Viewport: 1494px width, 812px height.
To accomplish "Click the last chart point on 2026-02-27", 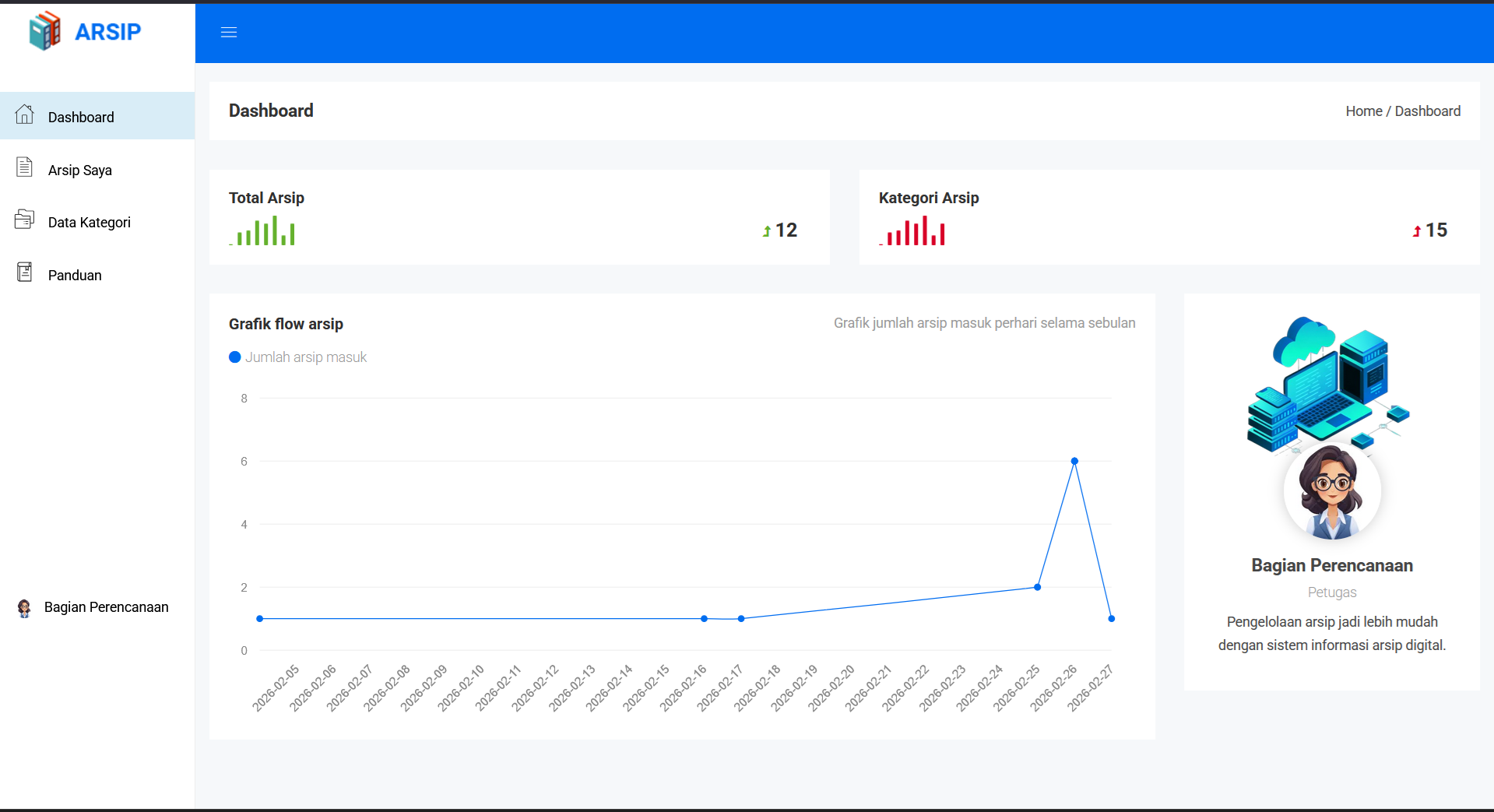I will click(x=1111, y=619).
